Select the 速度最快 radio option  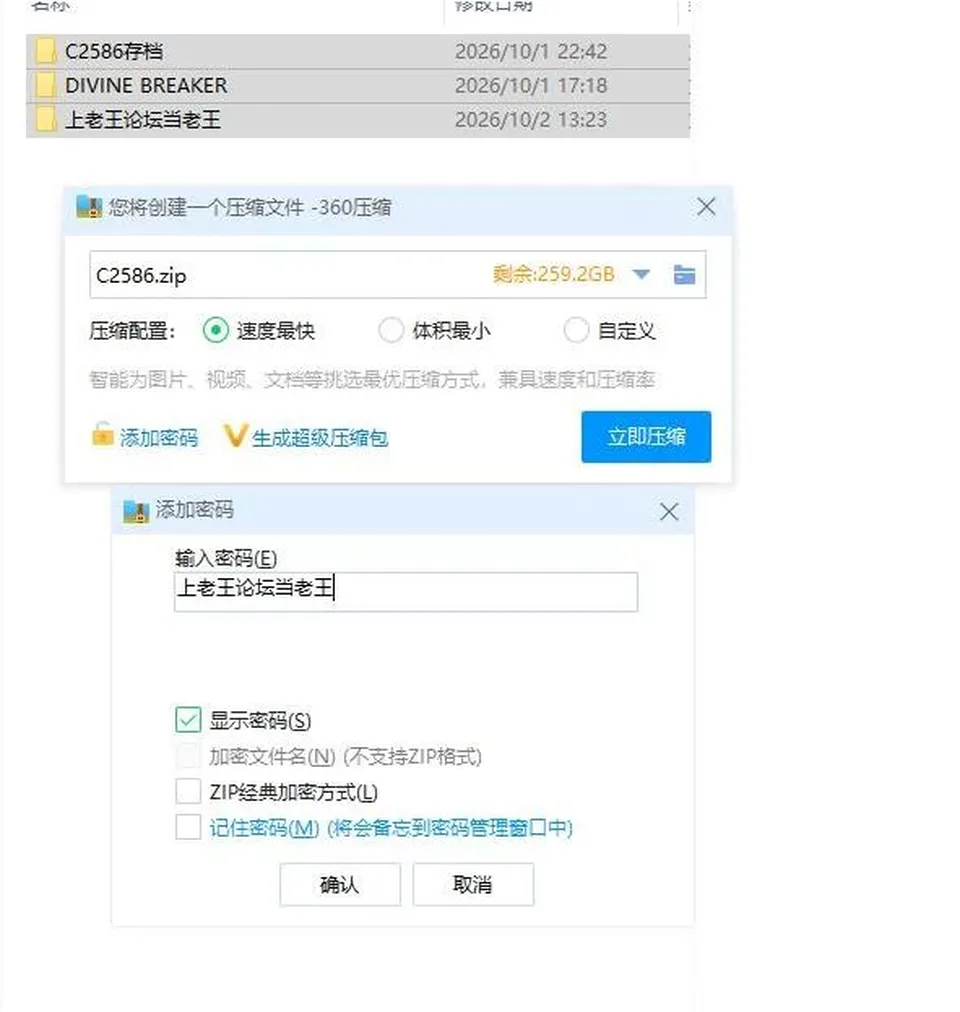(x=216, y=330)
